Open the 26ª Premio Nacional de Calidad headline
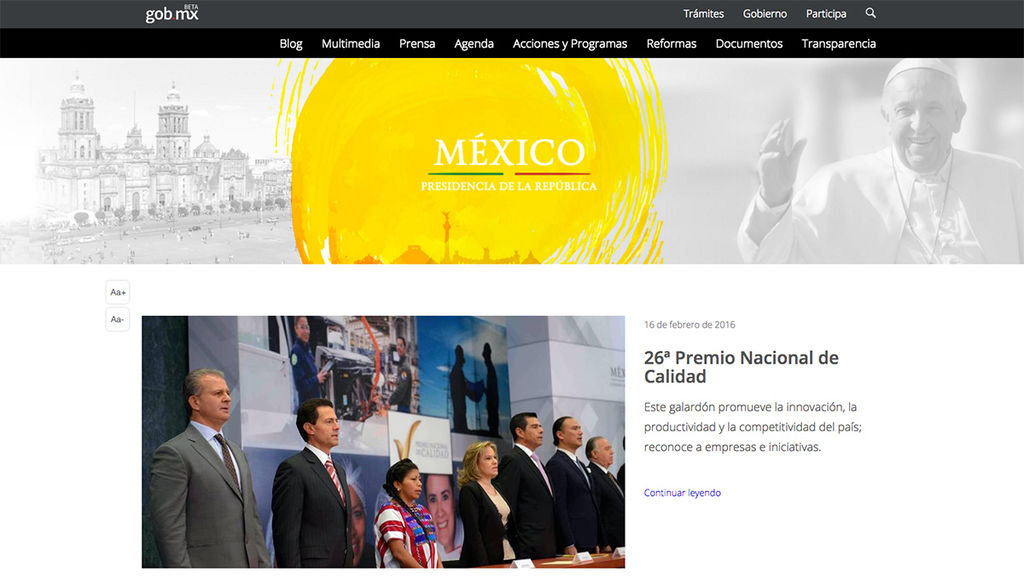Screen dimensions: 1024x578 741,367
